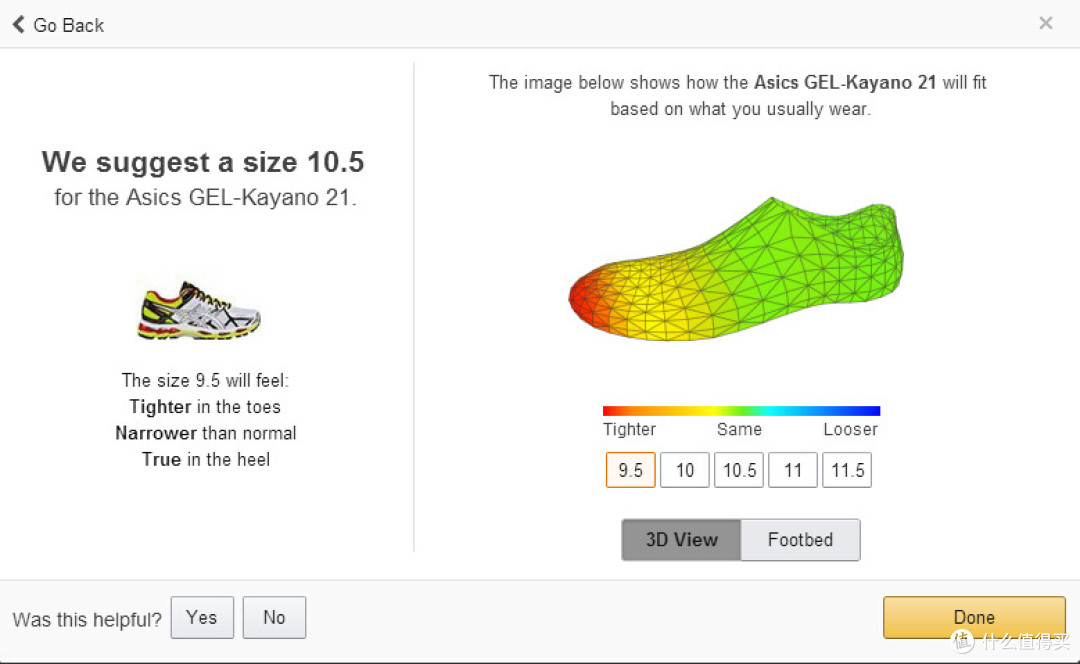The height and width of the screenshot is (664, 1080).
Task: Click the Go Back arrow icon
Action: pyautogui.click(x=19, y=25)
